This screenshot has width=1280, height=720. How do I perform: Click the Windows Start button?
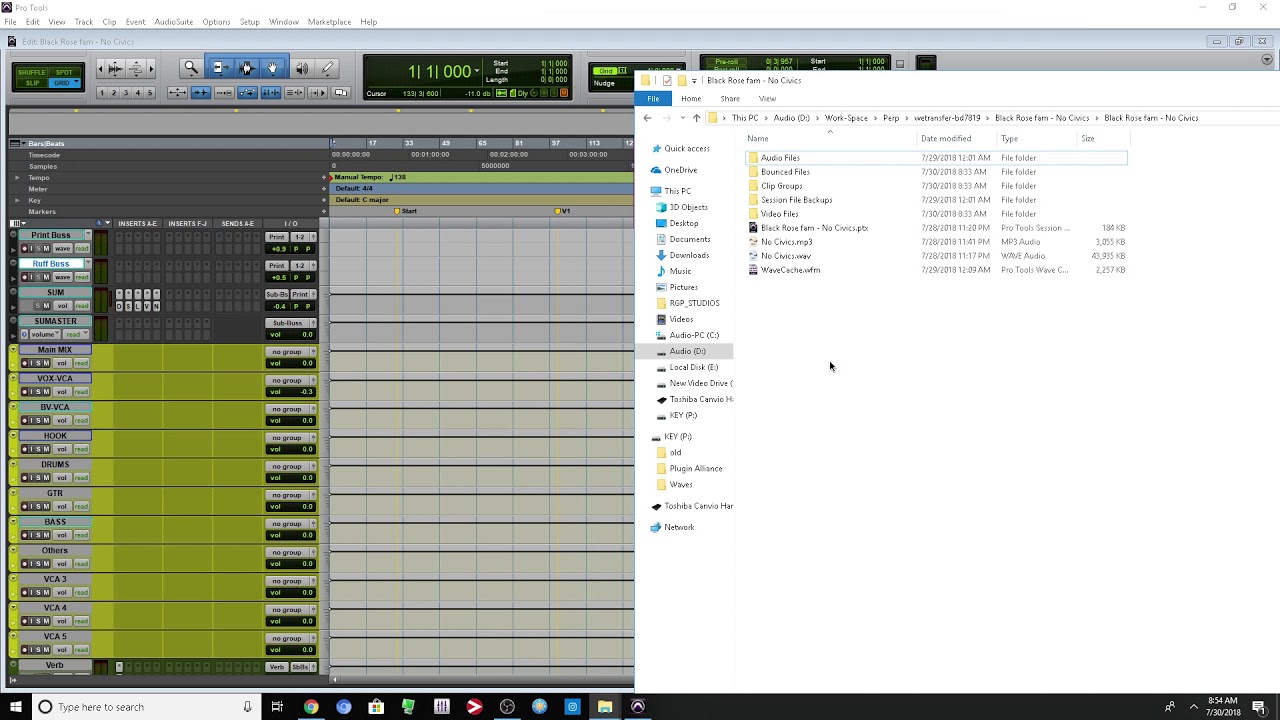click(x=15, y=707)
